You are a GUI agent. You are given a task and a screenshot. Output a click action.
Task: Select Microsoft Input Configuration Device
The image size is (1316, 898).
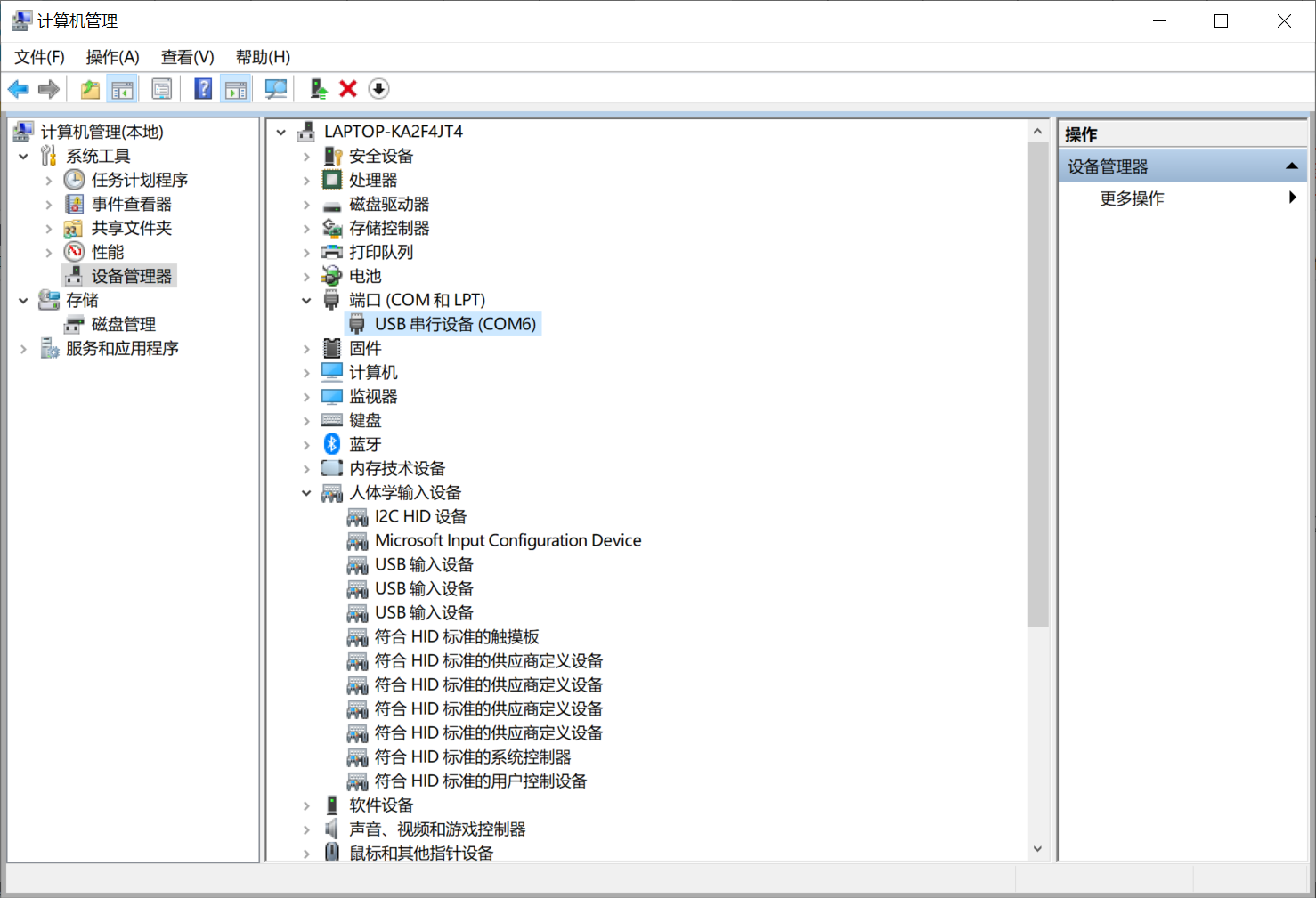click(508, 540)
